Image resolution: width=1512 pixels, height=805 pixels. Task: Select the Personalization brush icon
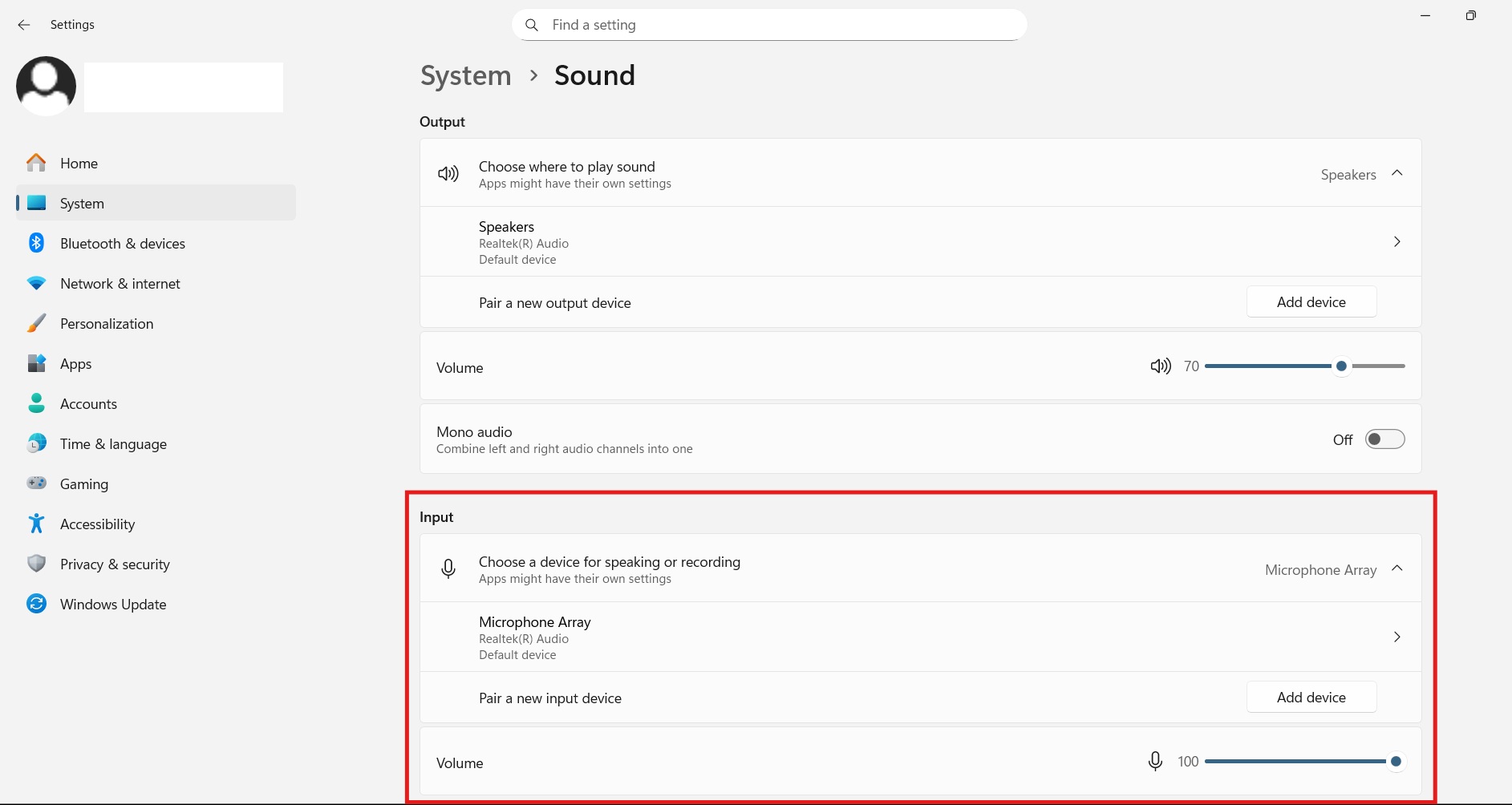[x=36, y=323]
